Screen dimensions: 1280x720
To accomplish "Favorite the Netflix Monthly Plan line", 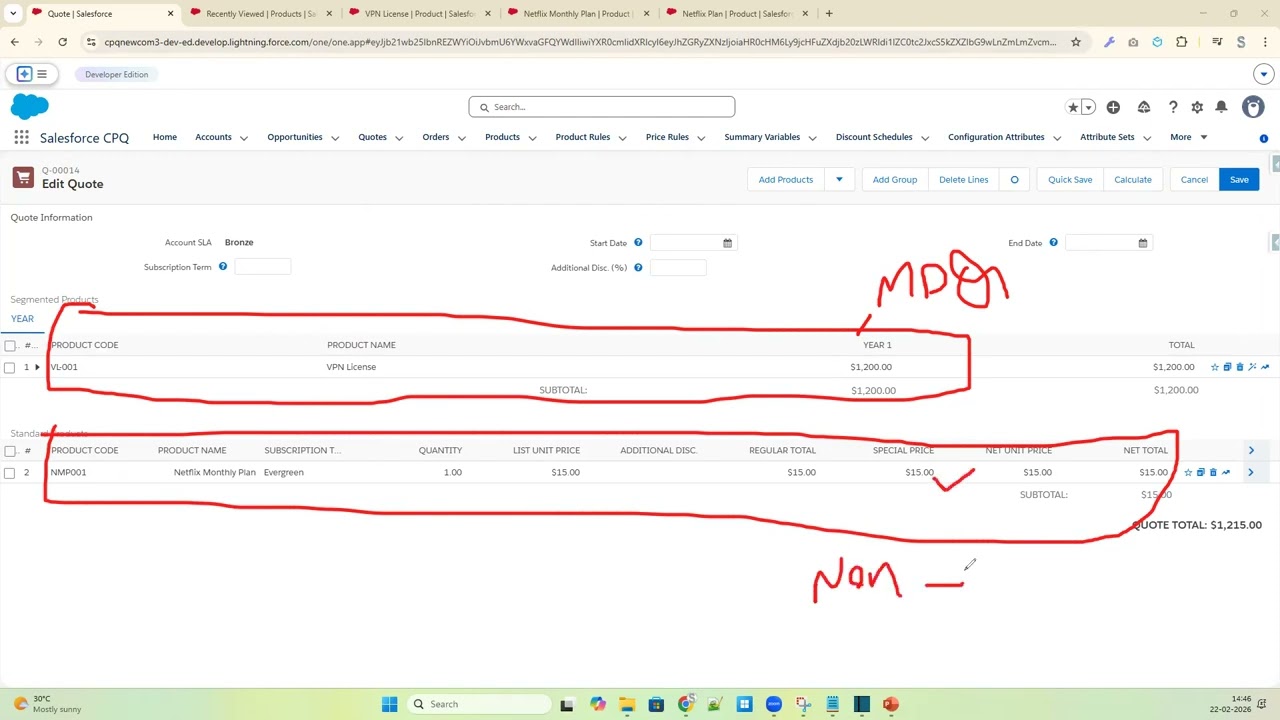I will point(1188,472).
